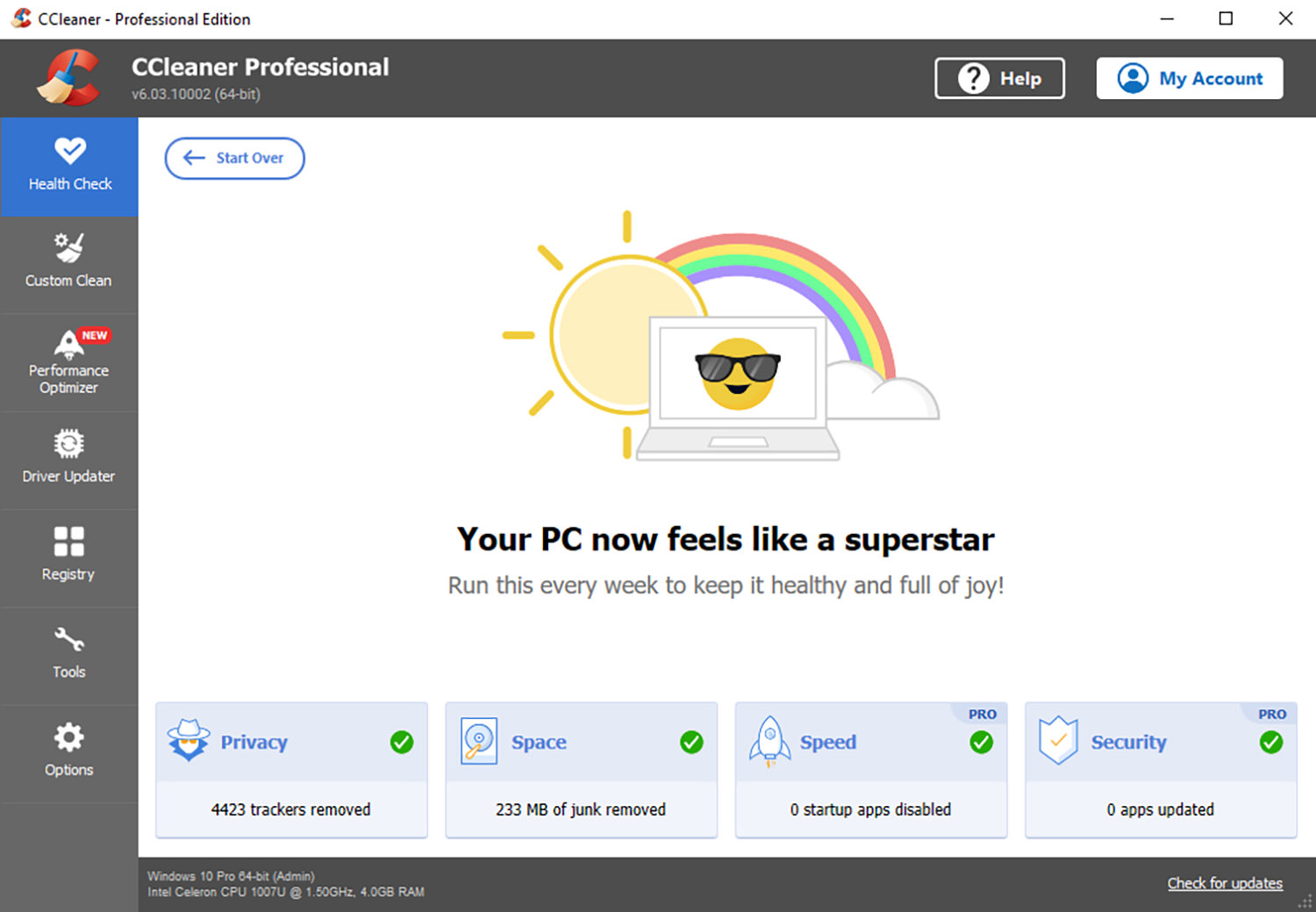Go to Driver Updater
Viewport: 1316px width, 912px height.
point(69,460)
